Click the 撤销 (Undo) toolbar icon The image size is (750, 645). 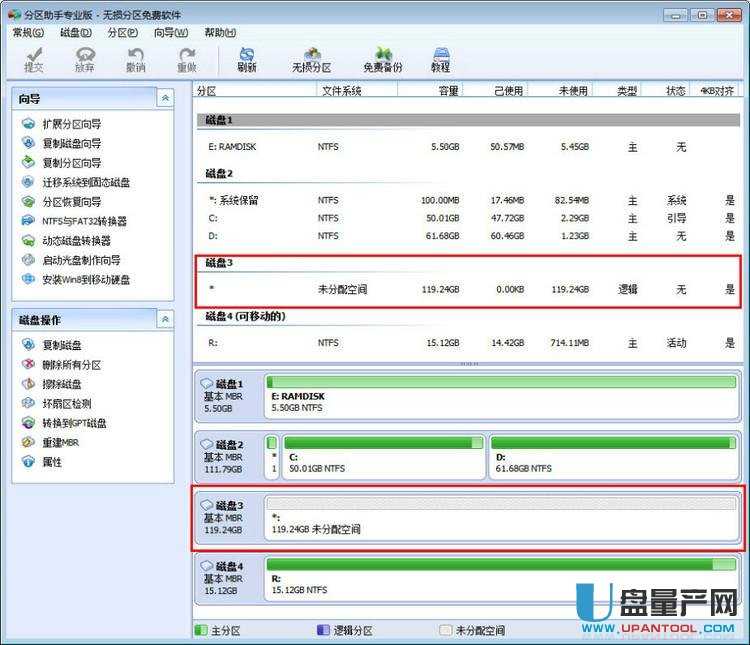[135, 59]
